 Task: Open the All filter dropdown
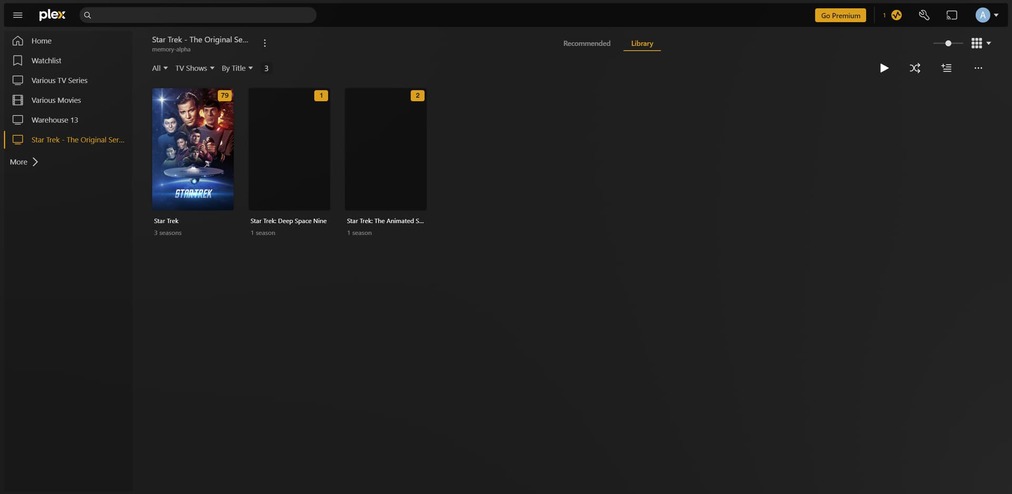pyautogui.click(x=159, y=68)
